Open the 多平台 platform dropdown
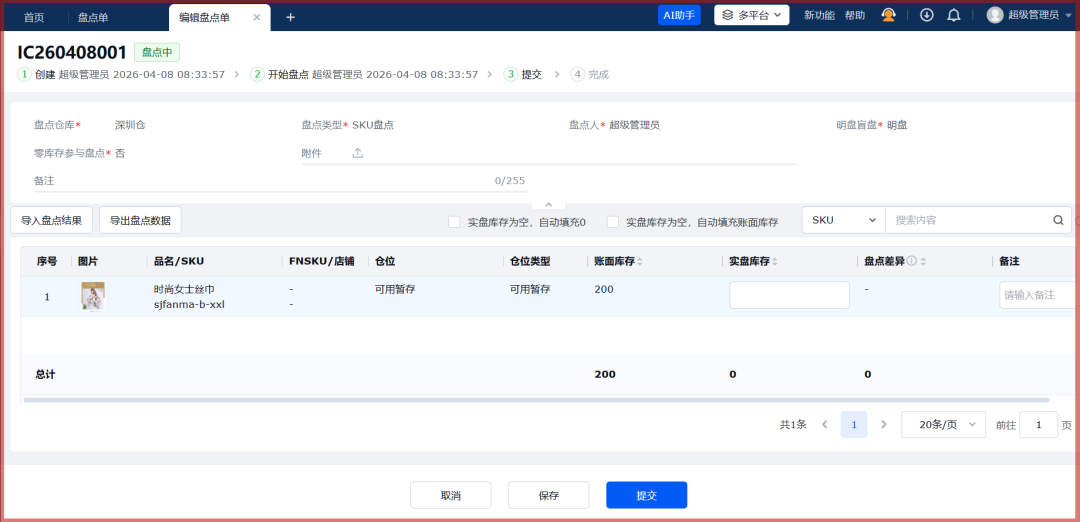 (x=751, y=15)
